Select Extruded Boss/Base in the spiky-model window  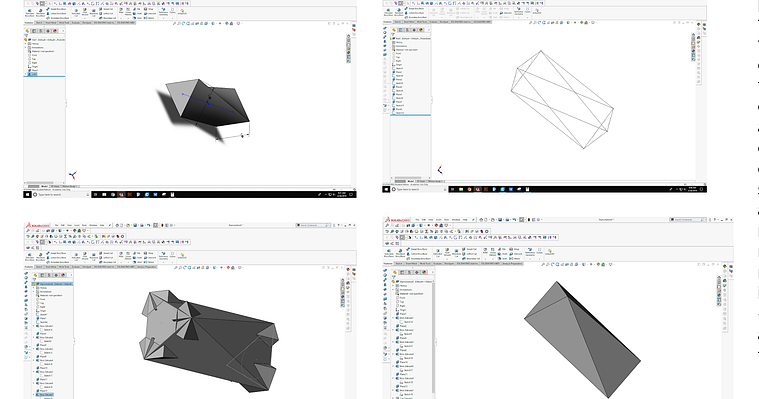point(30,256)
